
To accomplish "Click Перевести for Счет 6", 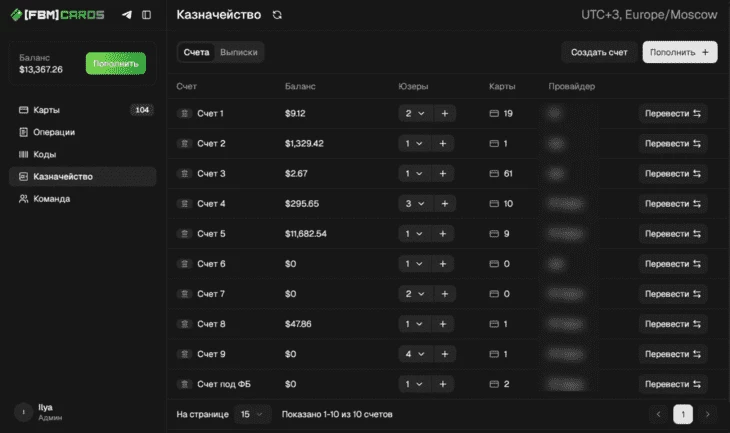I will coord(672,264).
